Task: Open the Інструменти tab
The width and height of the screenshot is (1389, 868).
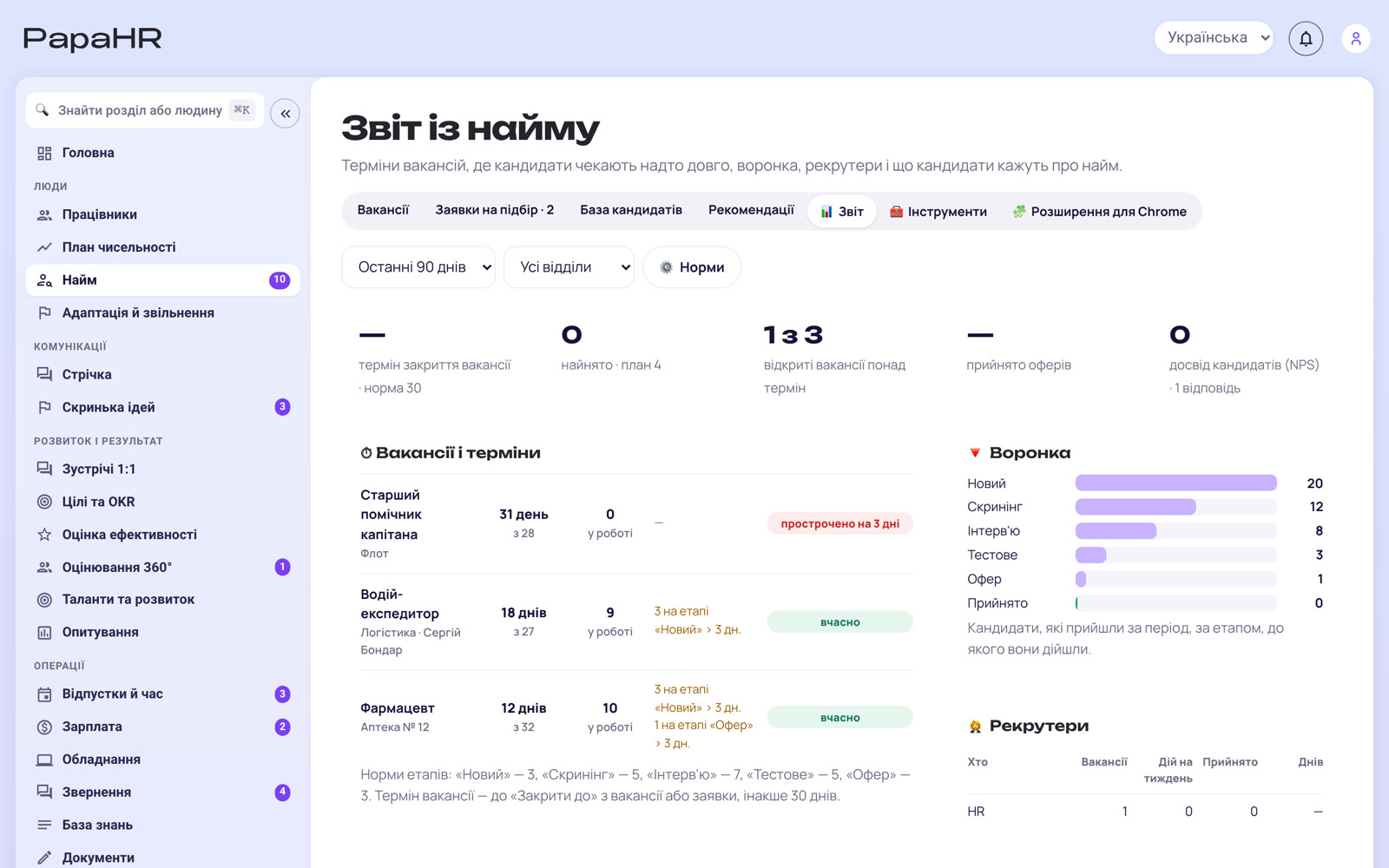Action: pyautogui.click(x=938, y=212)
